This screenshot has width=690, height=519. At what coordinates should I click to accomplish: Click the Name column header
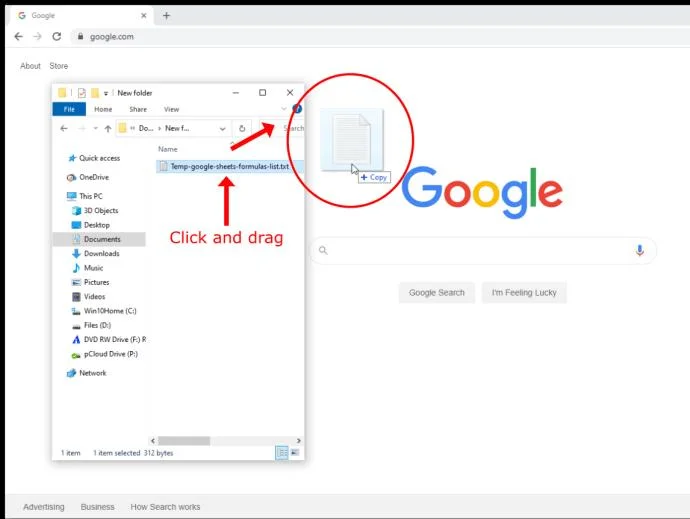[168, 149]
